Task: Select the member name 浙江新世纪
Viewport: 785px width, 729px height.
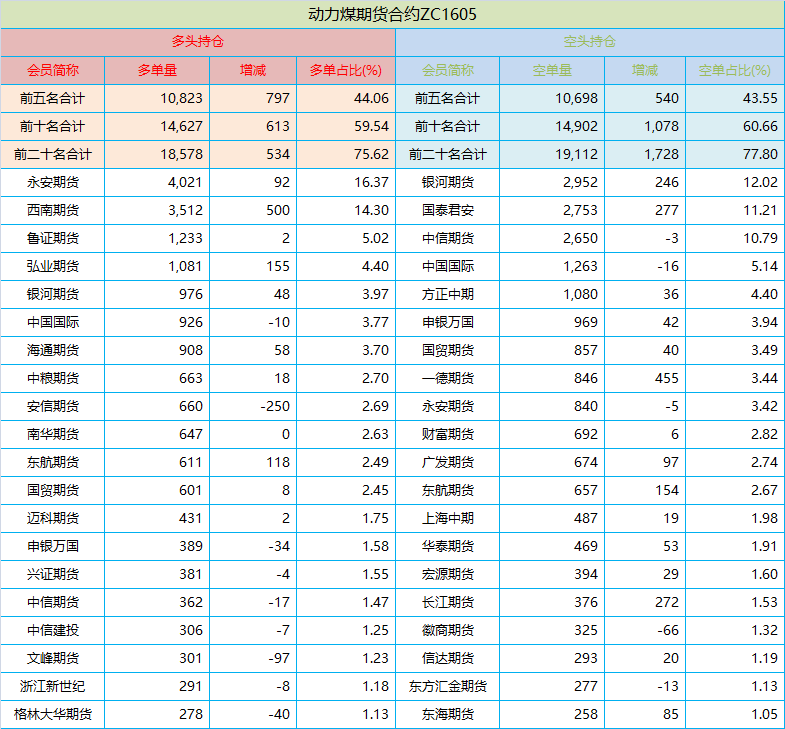Action: point(53,687)
